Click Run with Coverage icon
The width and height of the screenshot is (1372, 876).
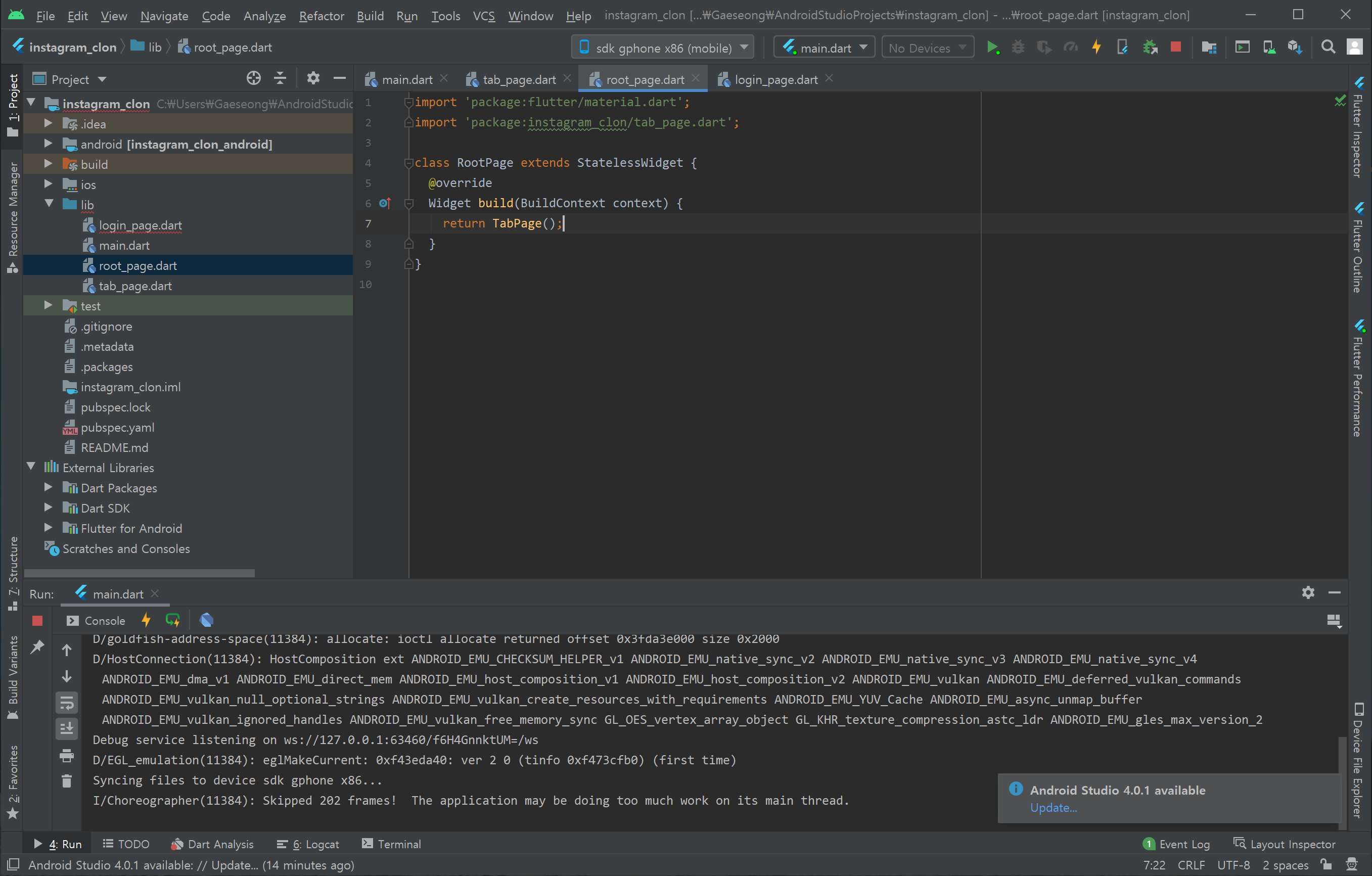pos(1044,48)
